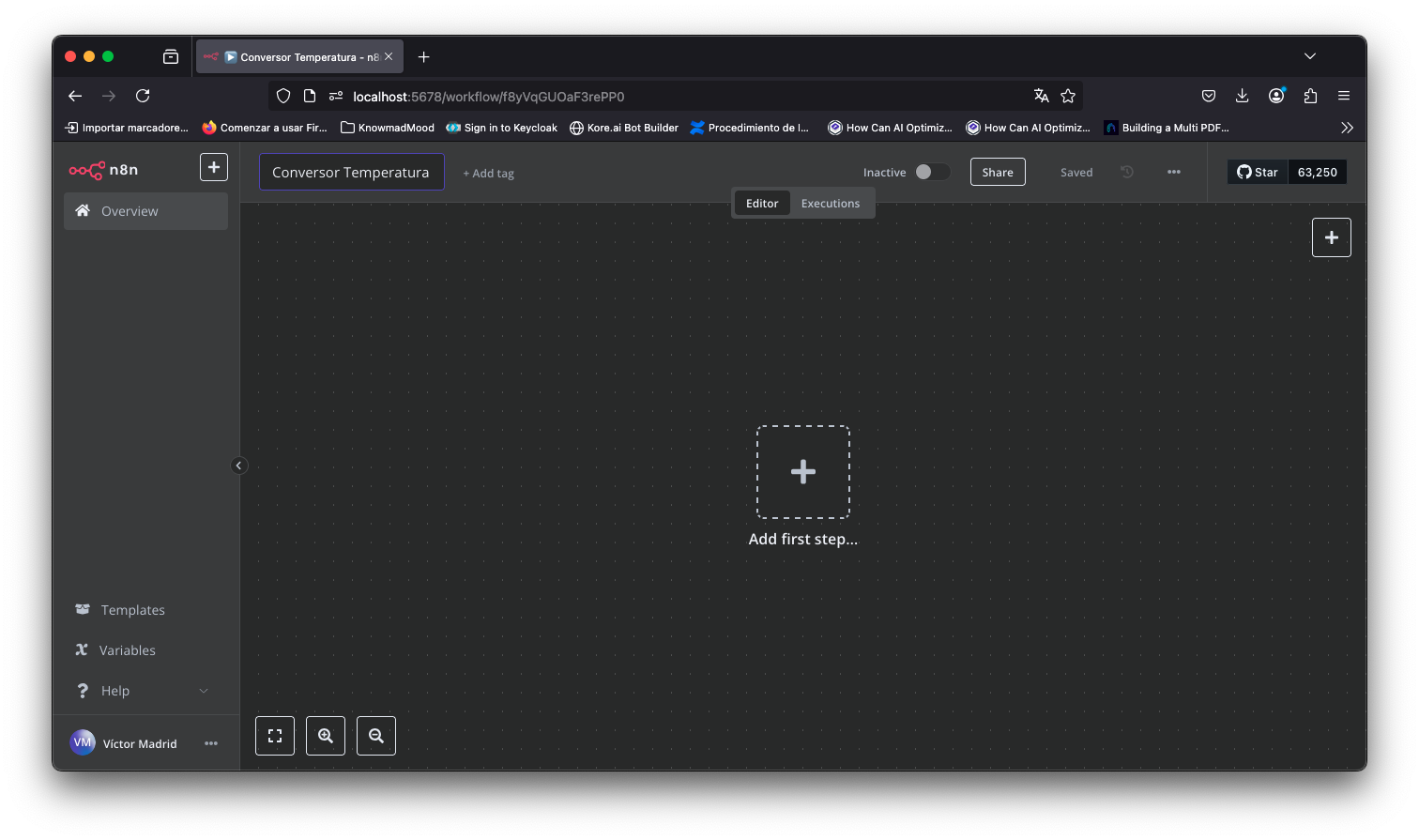Open Procedimiento de I... bookmark

pos(750,128)
